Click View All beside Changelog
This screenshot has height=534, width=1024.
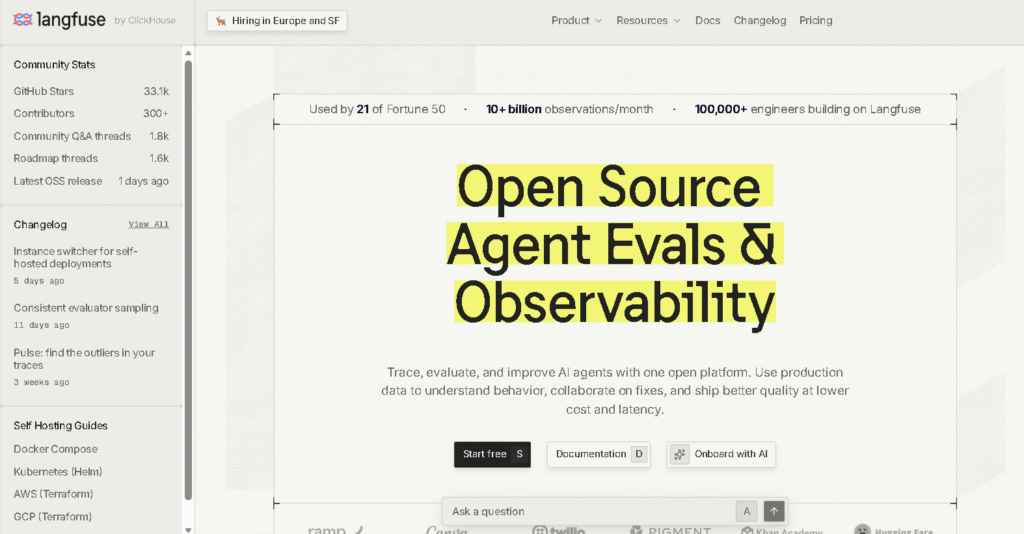[148, 224]
